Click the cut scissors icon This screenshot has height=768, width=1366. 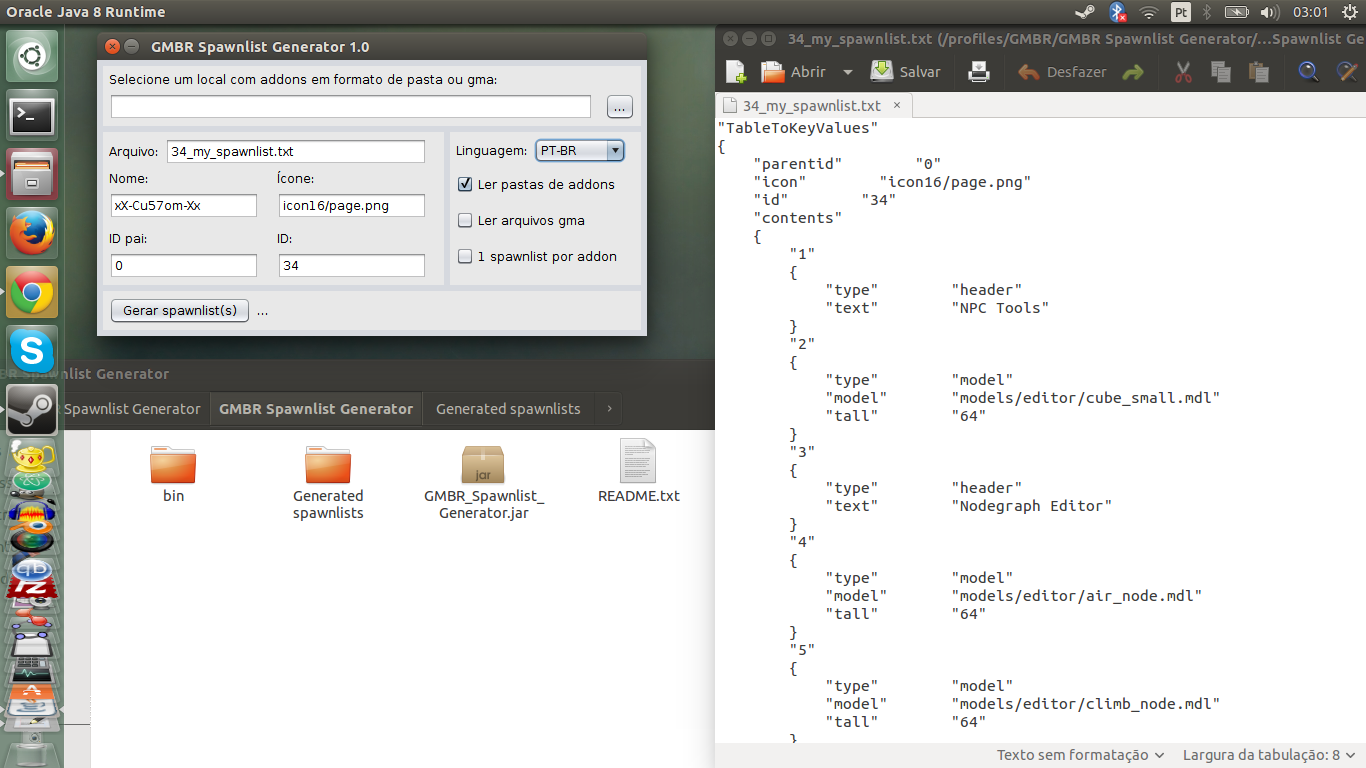pos(1183,72)
